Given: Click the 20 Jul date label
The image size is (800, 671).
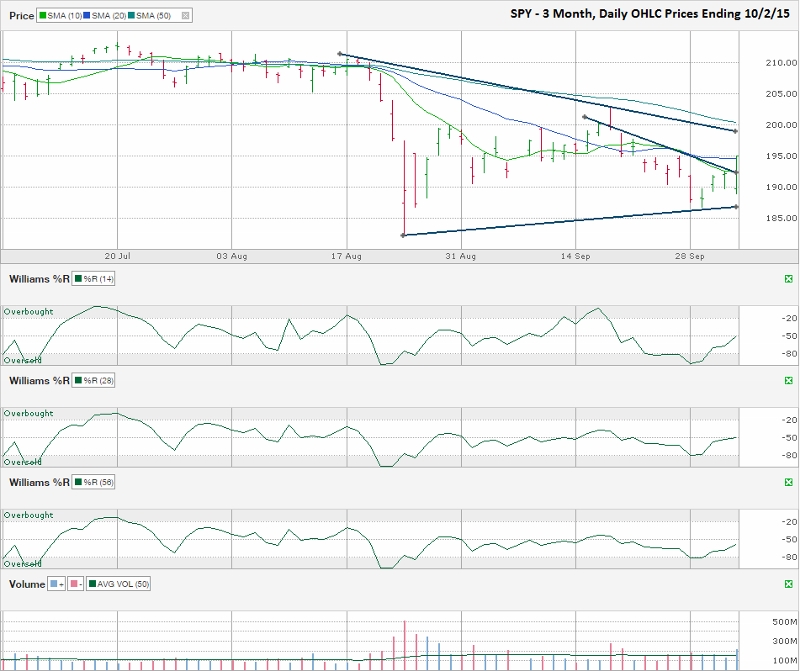Looking at the screenshot, I should [x=117, y=256].
